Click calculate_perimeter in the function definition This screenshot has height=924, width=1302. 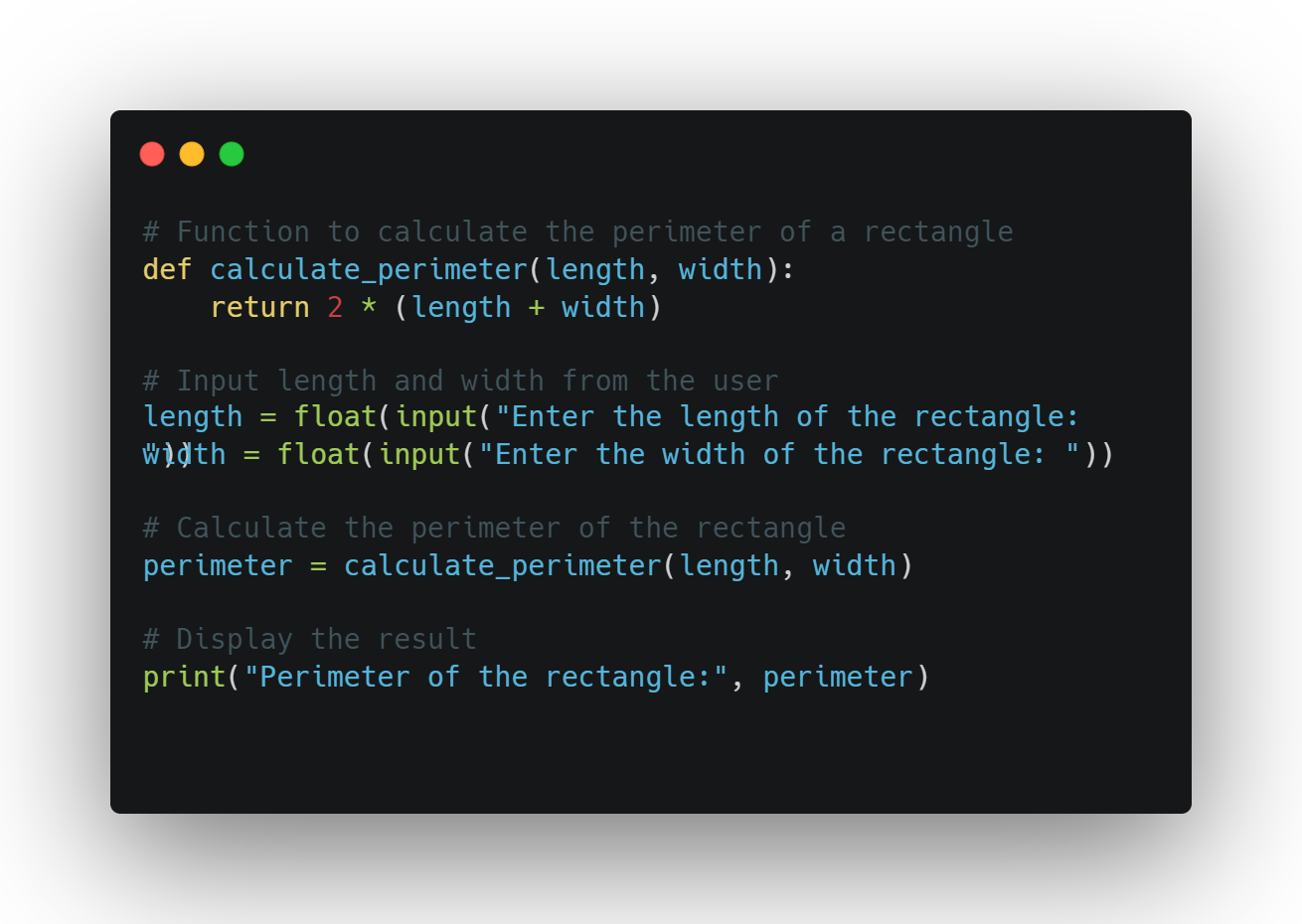(x=369, y=269)
